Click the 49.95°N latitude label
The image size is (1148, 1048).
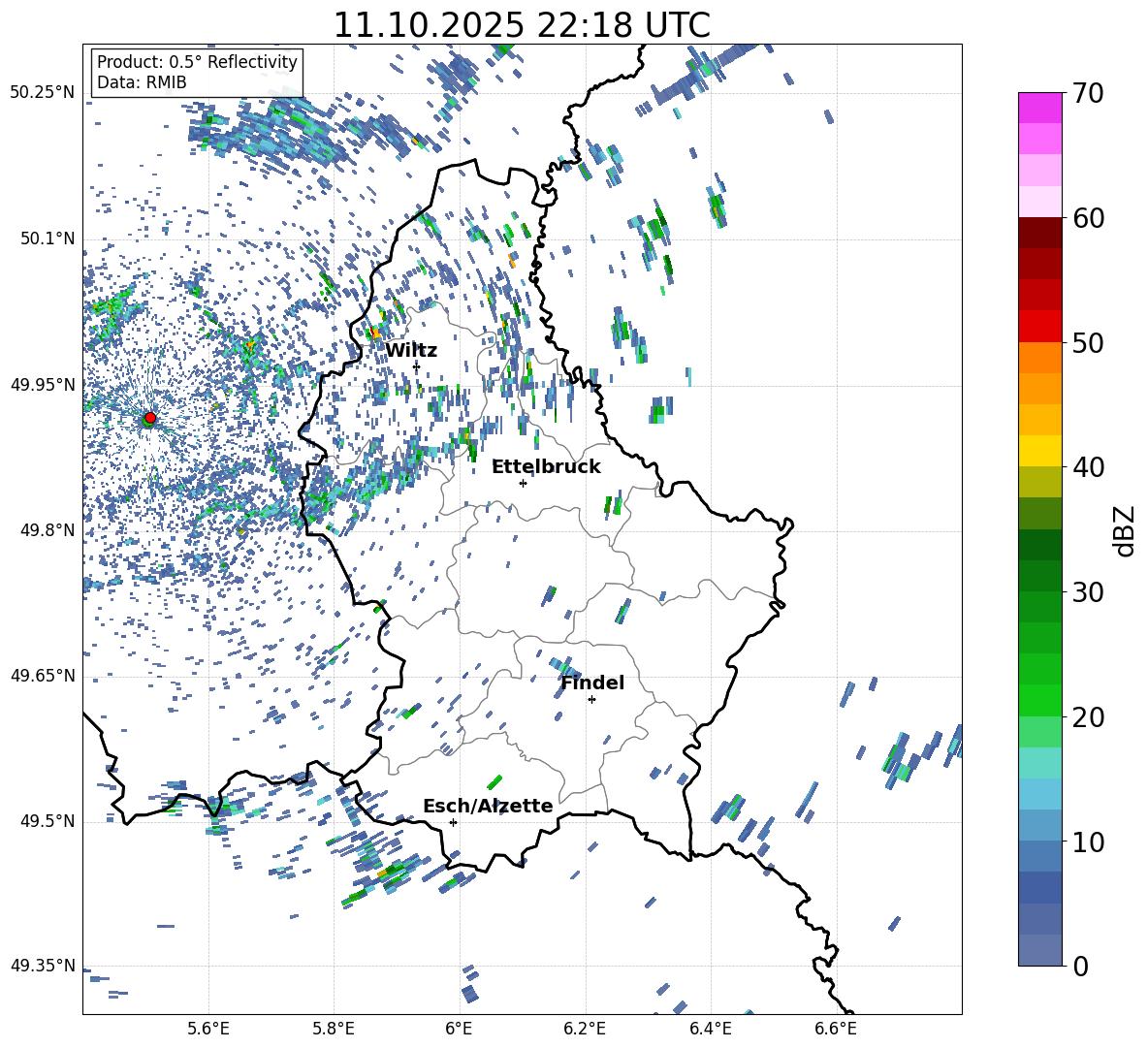44,384
